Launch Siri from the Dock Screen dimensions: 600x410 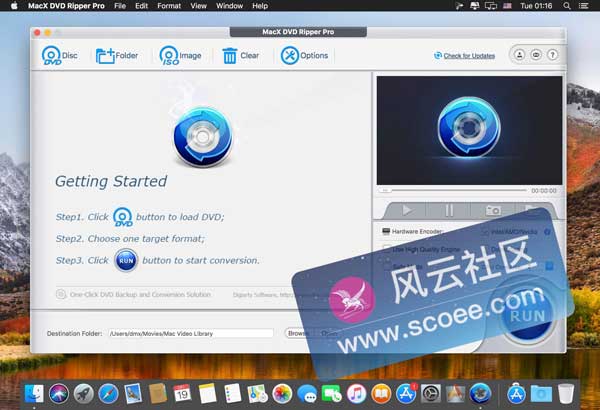pos(59,394)
